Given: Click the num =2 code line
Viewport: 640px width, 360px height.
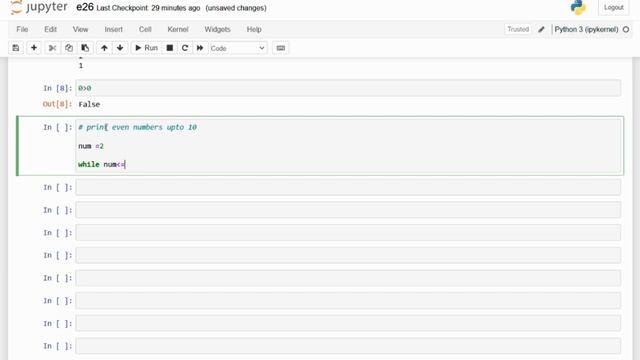Looking at the screenshot, I should (91, 146).
